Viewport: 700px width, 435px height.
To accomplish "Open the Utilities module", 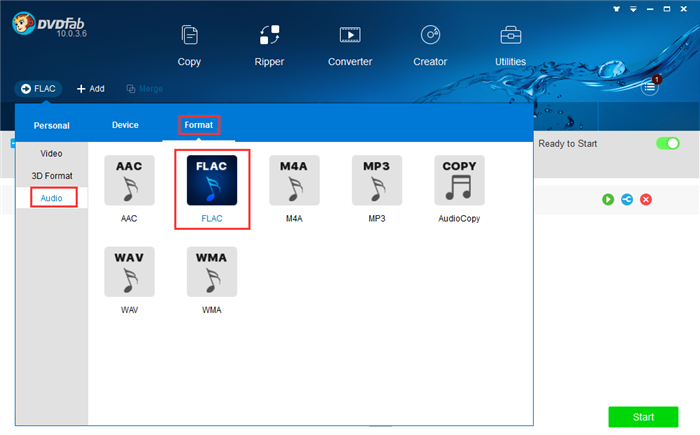I will click(510, 45).
